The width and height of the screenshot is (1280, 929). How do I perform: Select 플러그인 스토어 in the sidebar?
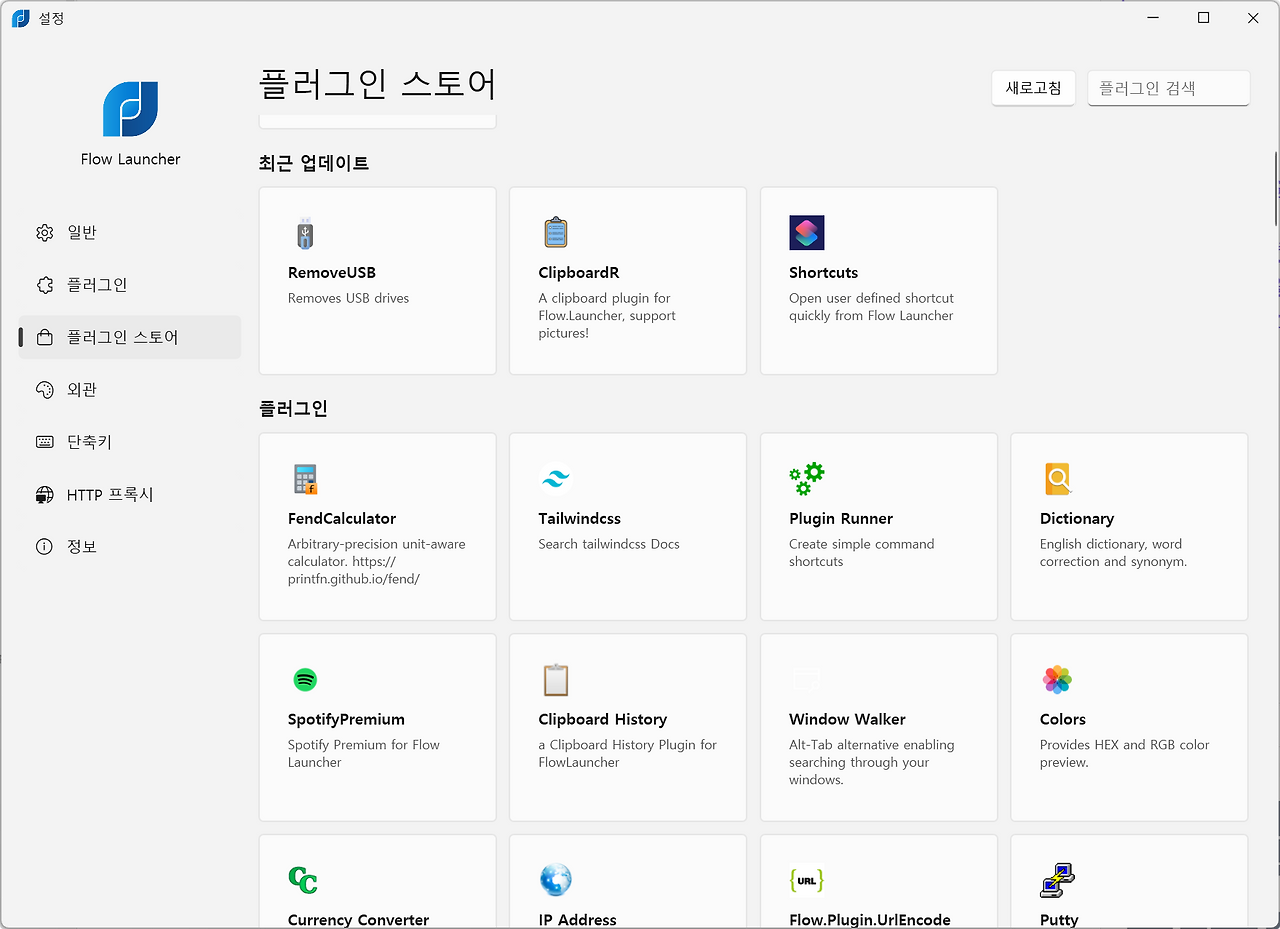coord(130,338)
